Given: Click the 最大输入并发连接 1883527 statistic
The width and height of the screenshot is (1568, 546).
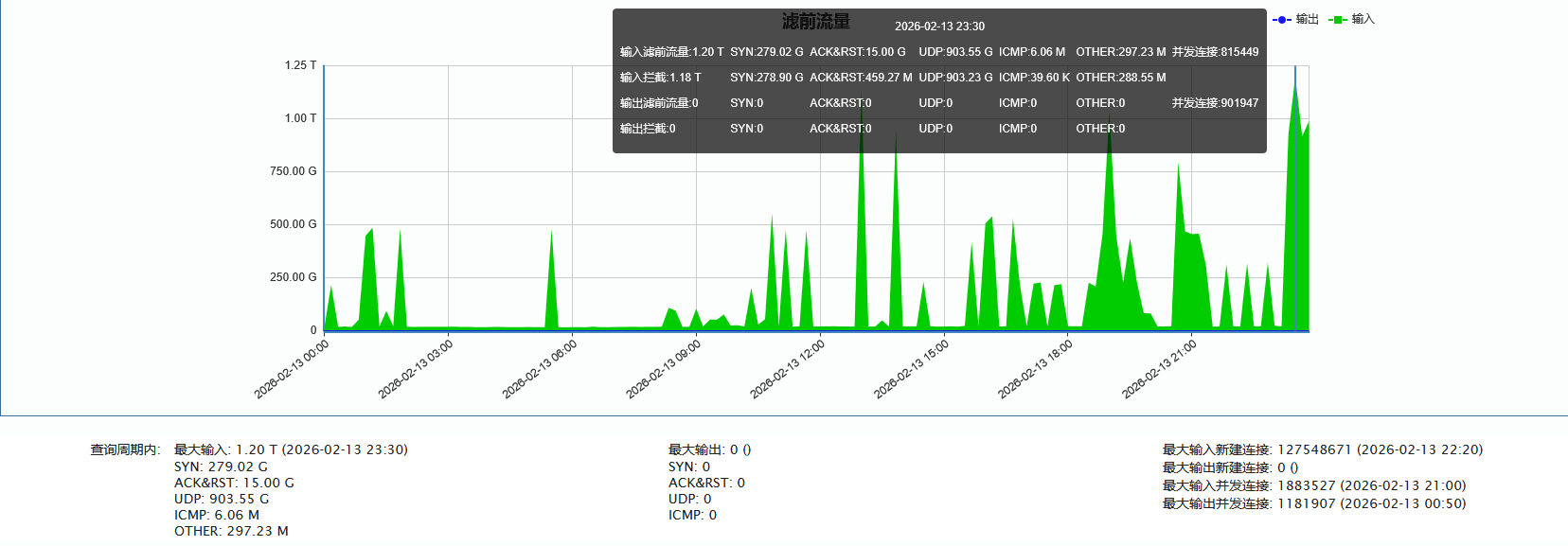Looking at the screenshot, I should pyautogui.click(x=1313, y=485).
